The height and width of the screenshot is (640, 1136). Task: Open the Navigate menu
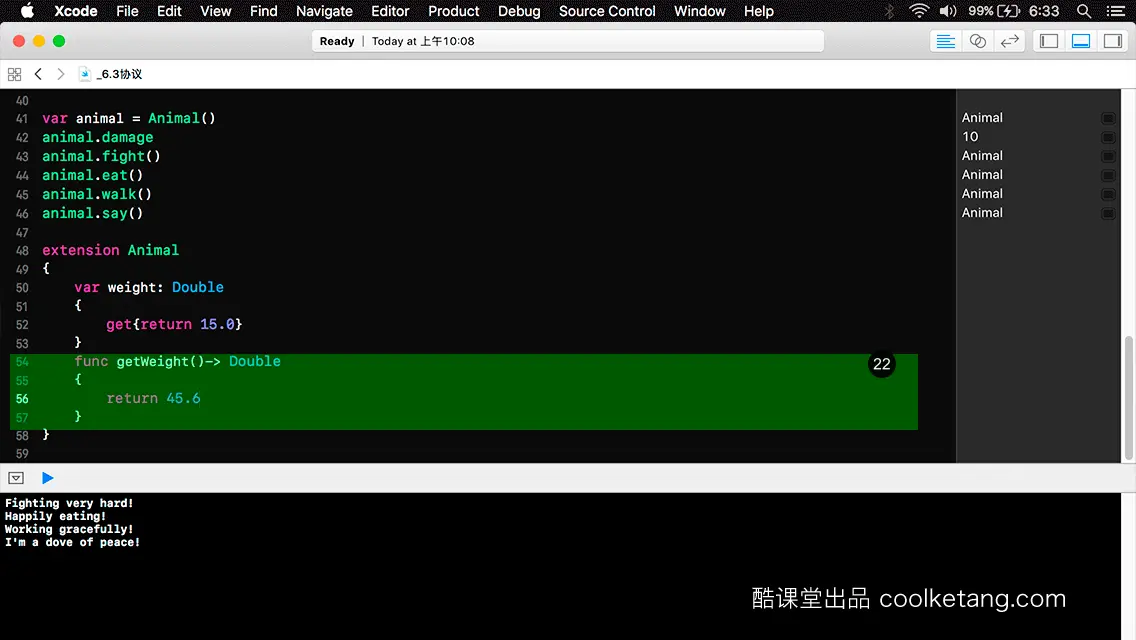click(324, 11)
